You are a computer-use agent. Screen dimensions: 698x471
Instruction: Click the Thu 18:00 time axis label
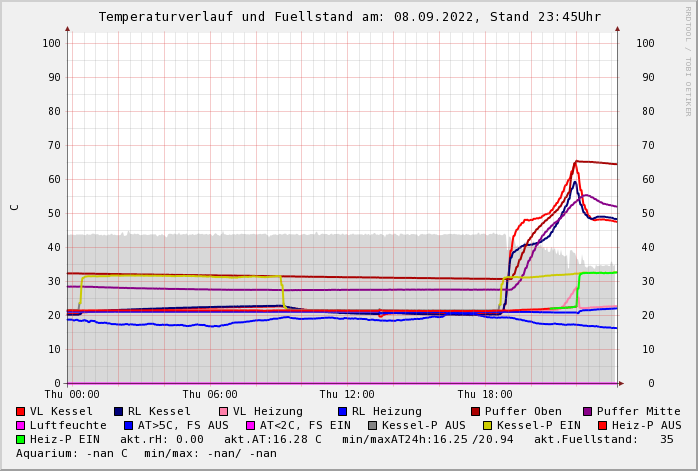pyautogui.click(x=485, y=395)
